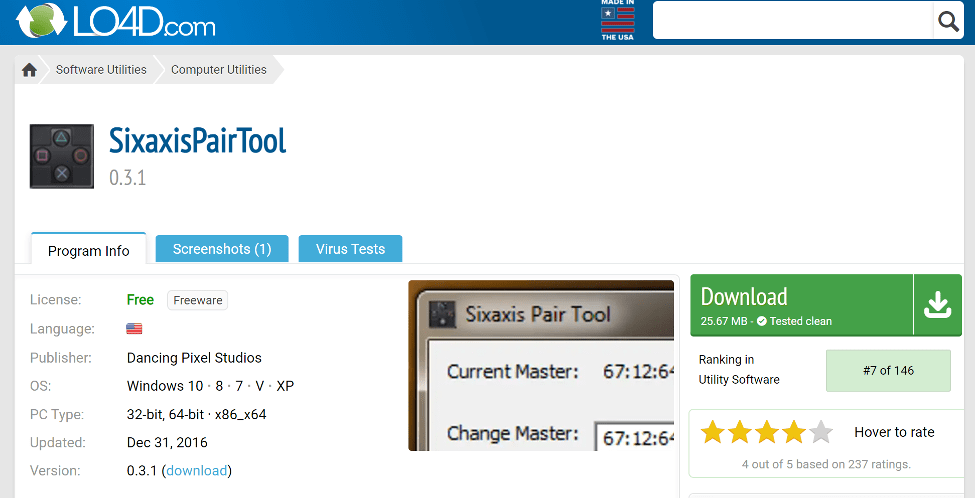Click the download link beside version 0.3.1
Image resolution: width=977 pixels, height=499 pixels.
[x=197, y=470]
